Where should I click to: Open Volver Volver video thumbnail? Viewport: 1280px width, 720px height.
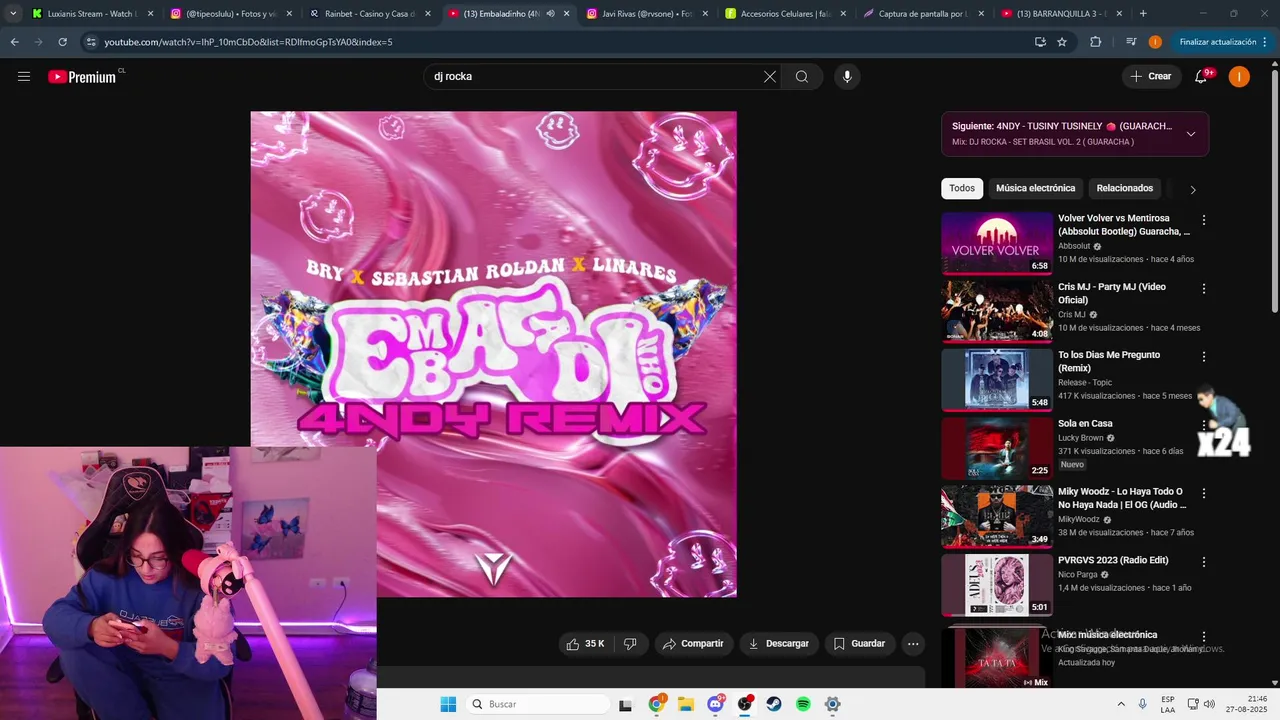coord(997,243)
